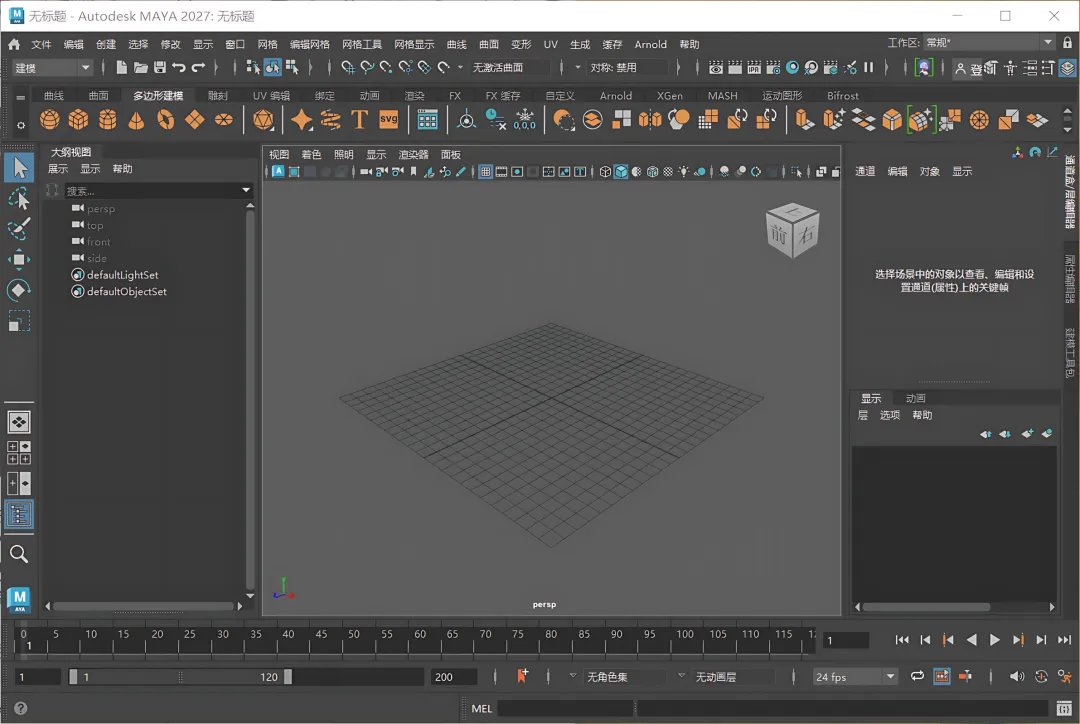Click the SVG import shelf icon

(x=388, y=120)
